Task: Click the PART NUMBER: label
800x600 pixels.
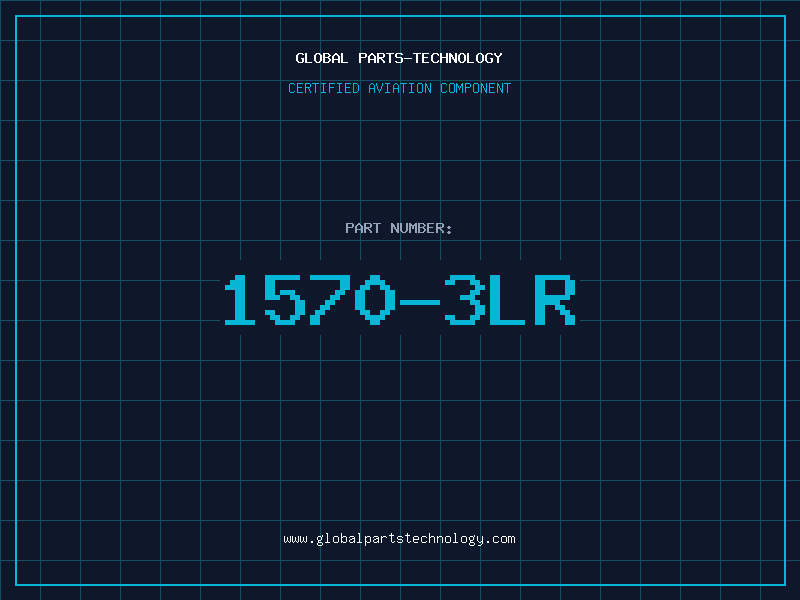Action: 399,228
